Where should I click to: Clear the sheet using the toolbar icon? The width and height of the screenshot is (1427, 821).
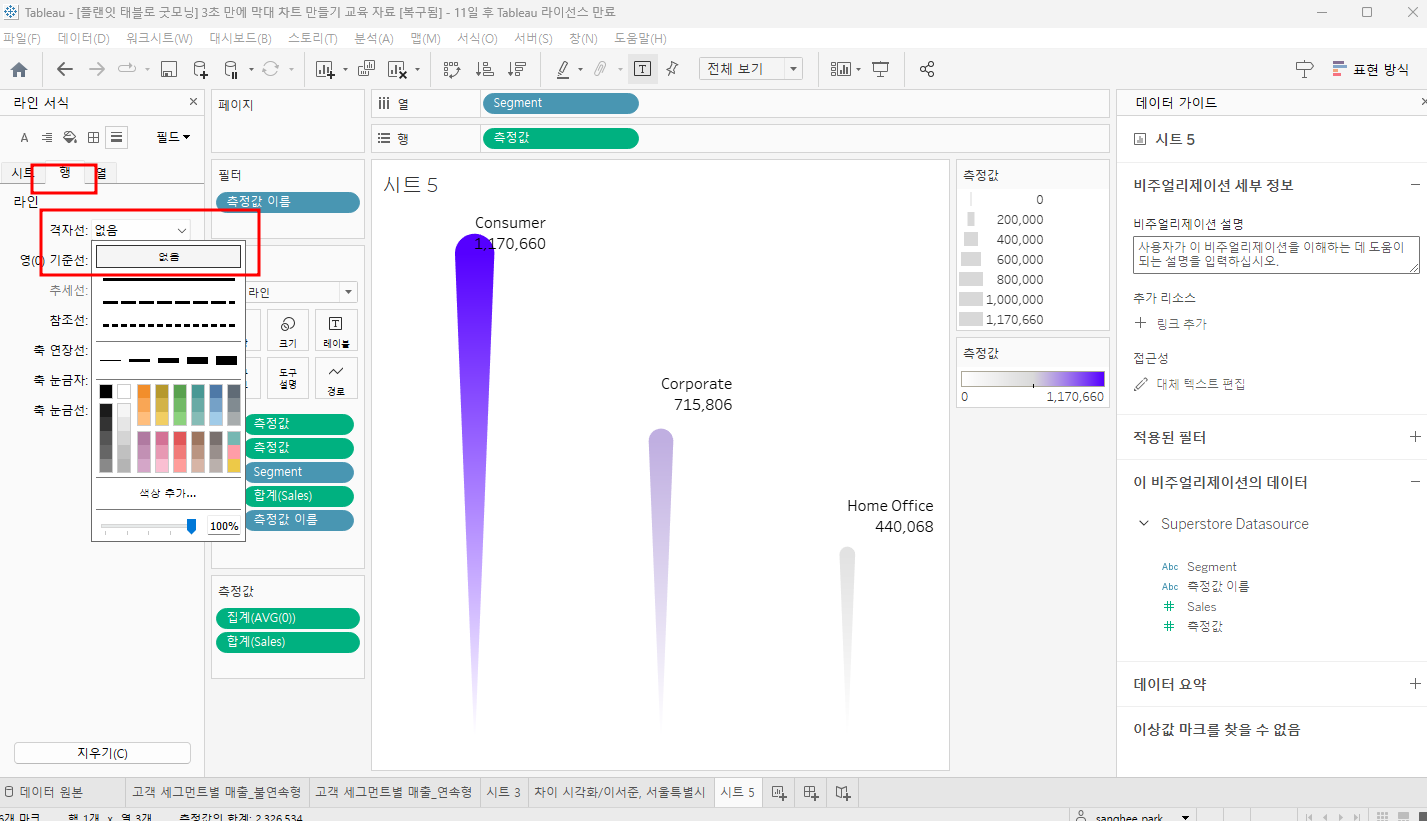point(396,69)
